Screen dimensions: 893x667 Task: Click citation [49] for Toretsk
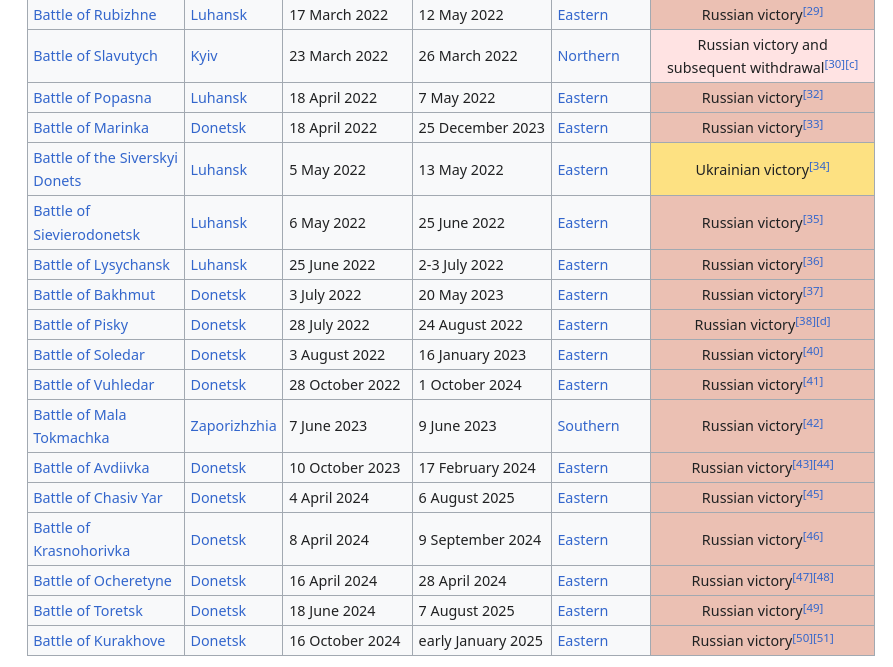click(x=813, y=607)
